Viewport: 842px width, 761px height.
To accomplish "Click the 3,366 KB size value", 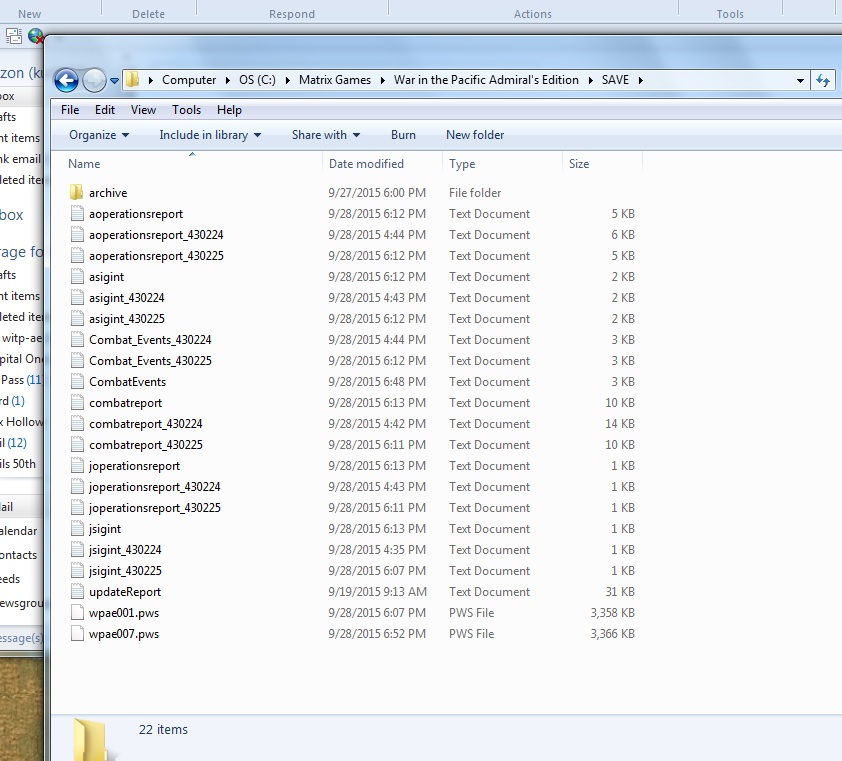I will (x=612, y=634).
